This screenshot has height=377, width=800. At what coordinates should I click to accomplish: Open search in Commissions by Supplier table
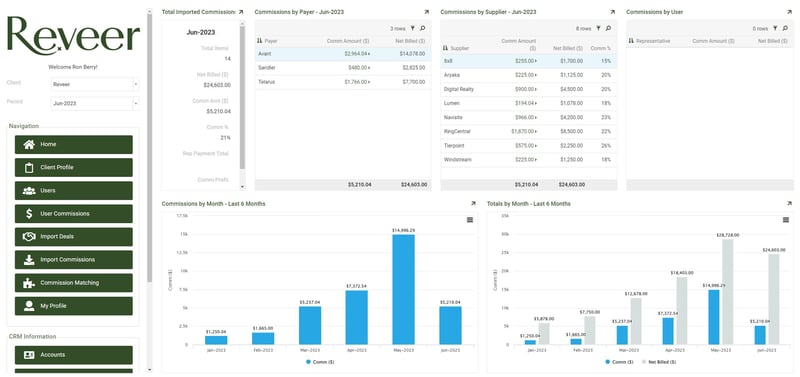[608, 29]
